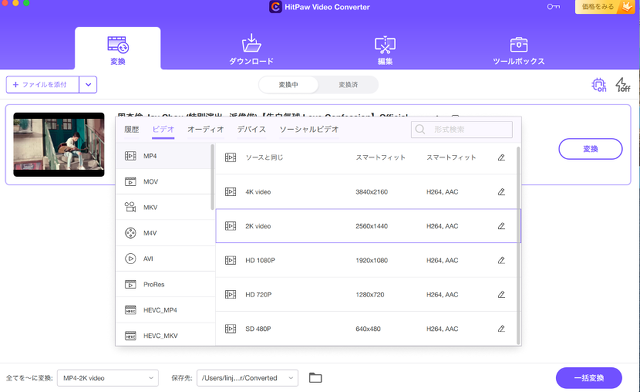This screenshot has height=392, width=640.
Task: Click the MKV camera icon
Action: [130, 207]
